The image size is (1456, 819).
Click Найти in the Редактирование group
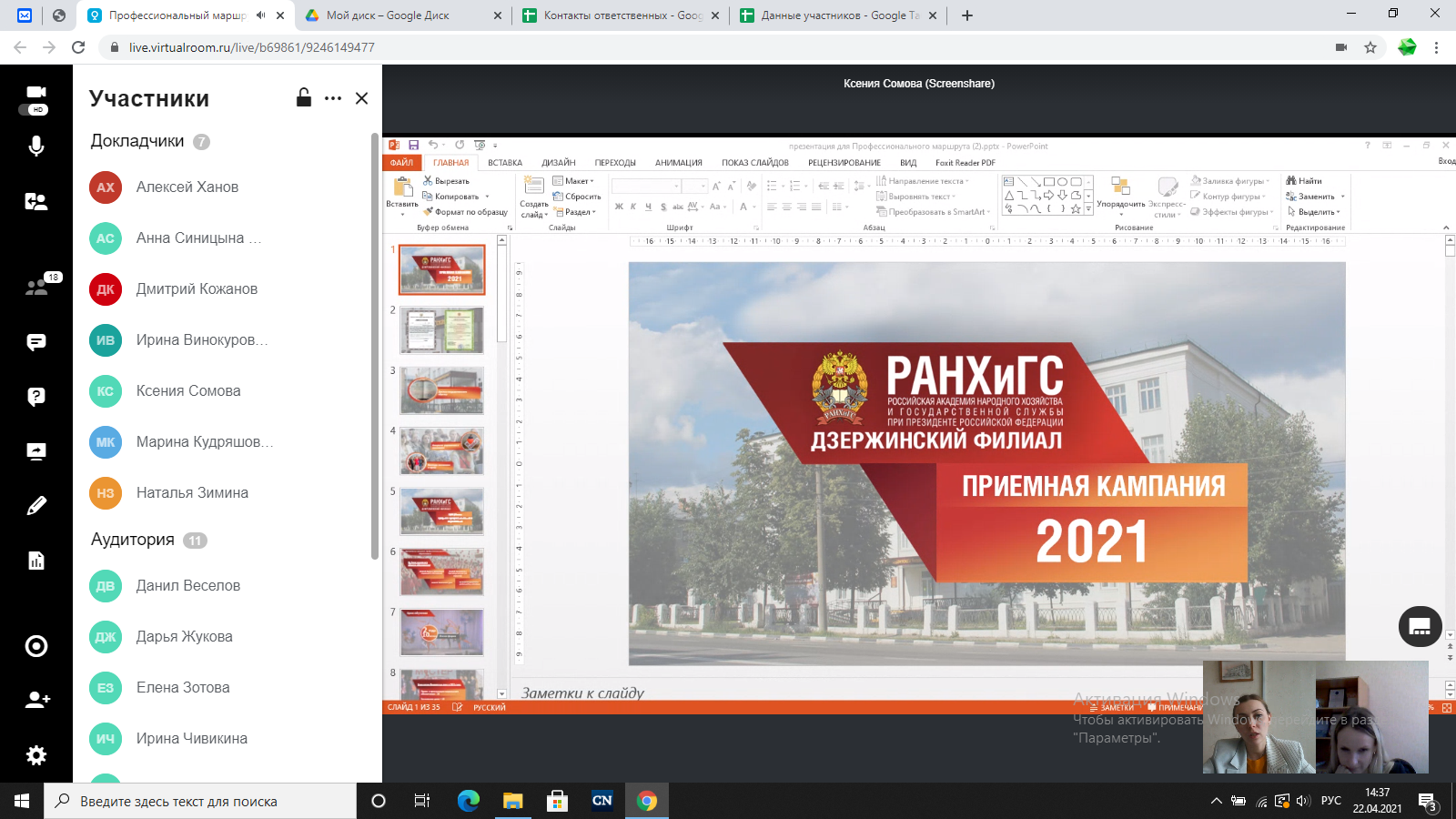(1304, 181)
